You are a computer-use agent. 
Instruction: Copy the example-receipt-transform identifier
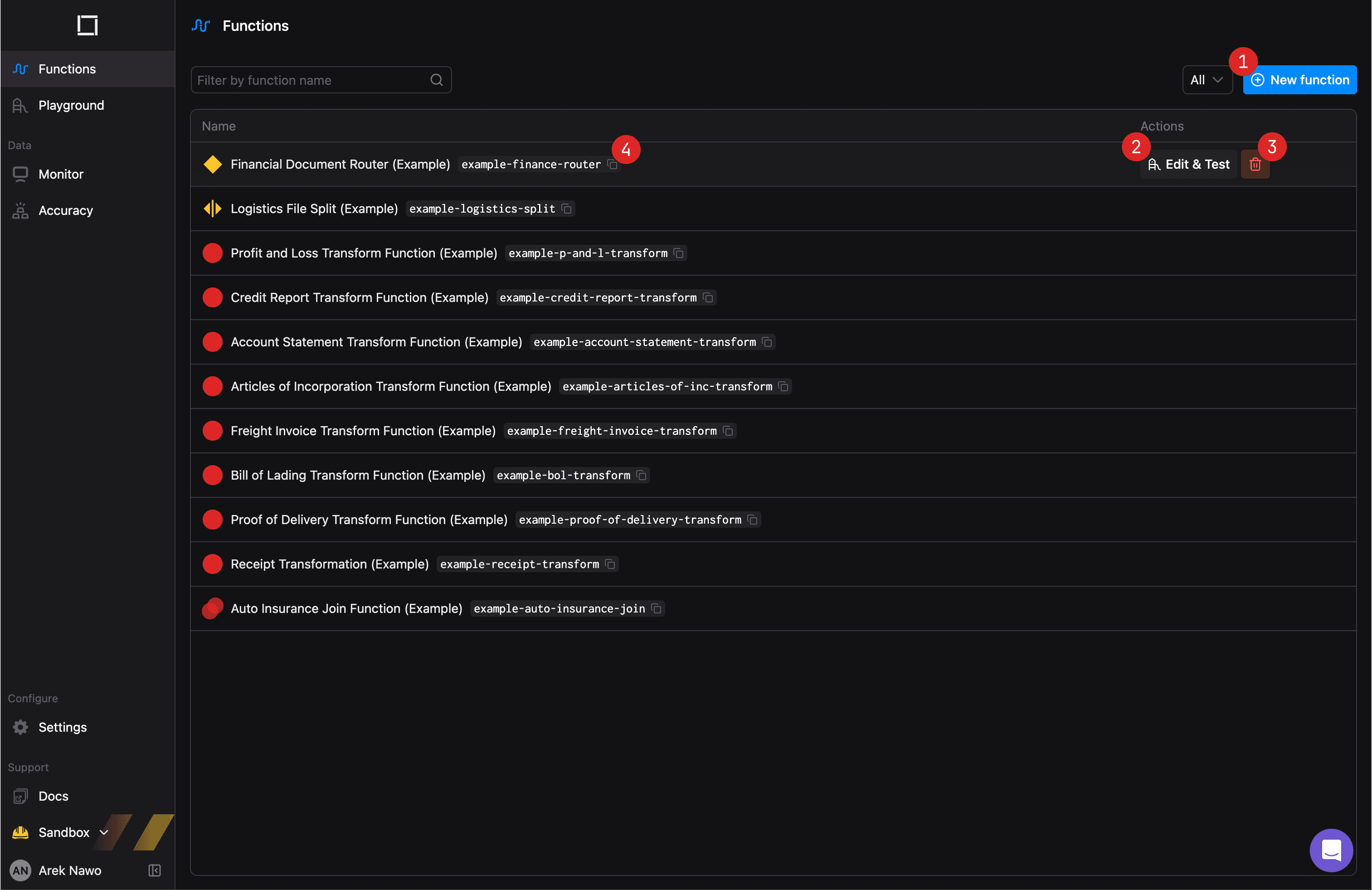610,564
